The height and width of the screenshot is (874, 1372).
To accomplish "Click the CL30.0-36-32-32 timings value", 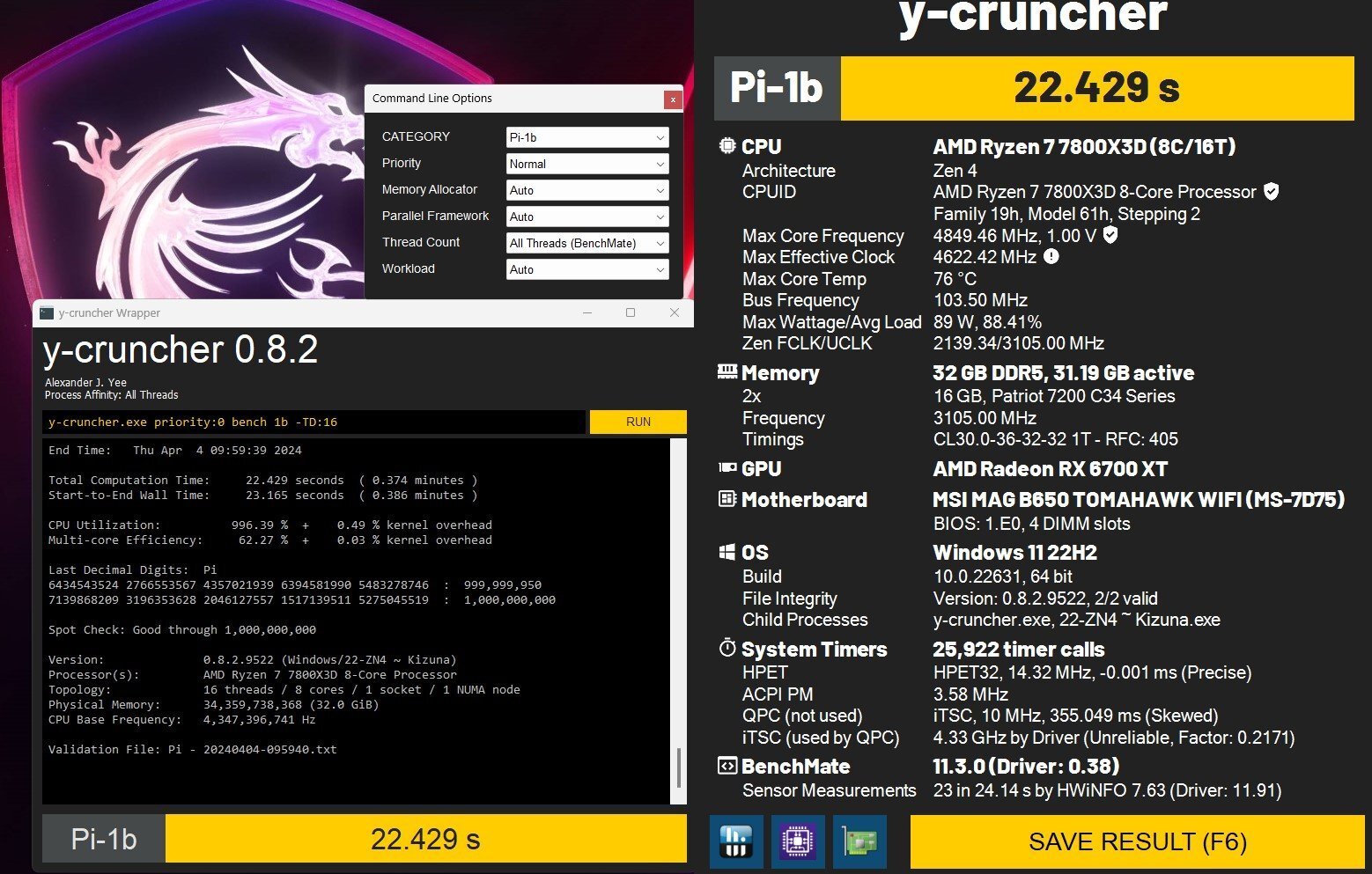I will (x=1055, y=438).
